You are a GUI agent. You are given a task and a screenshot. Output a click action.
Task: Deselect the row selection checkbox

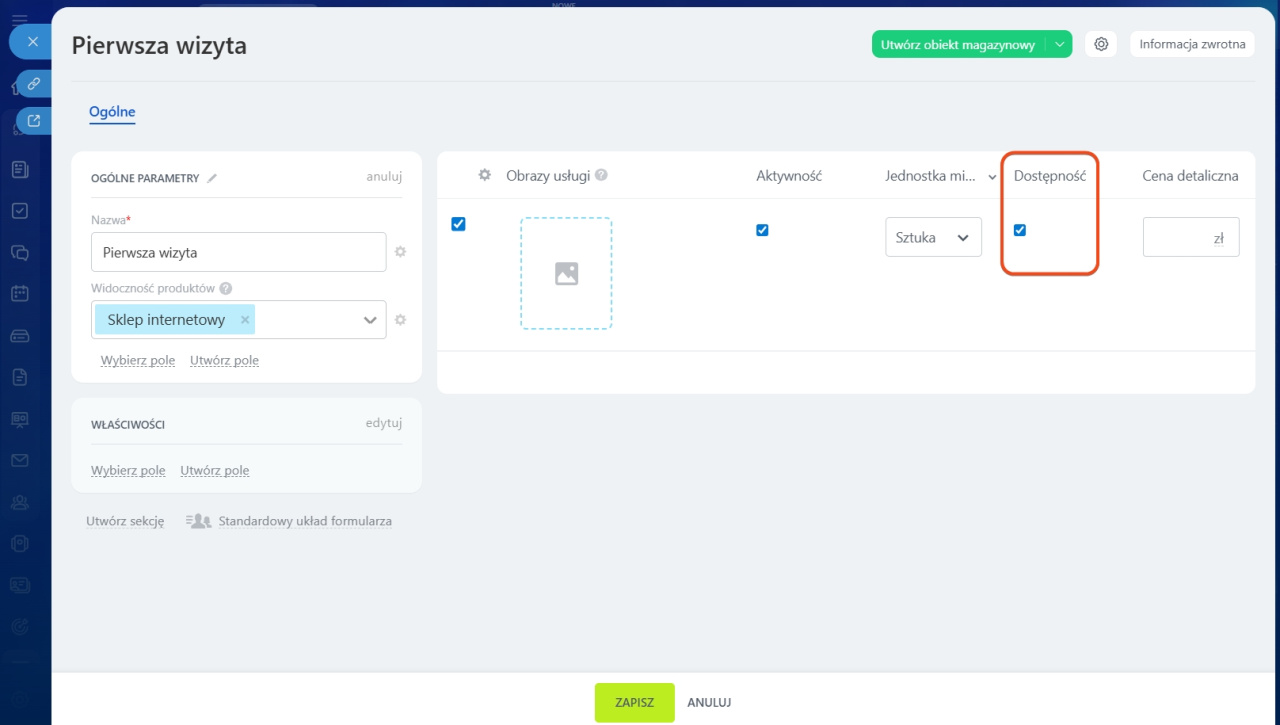click(x=458, y=224)
